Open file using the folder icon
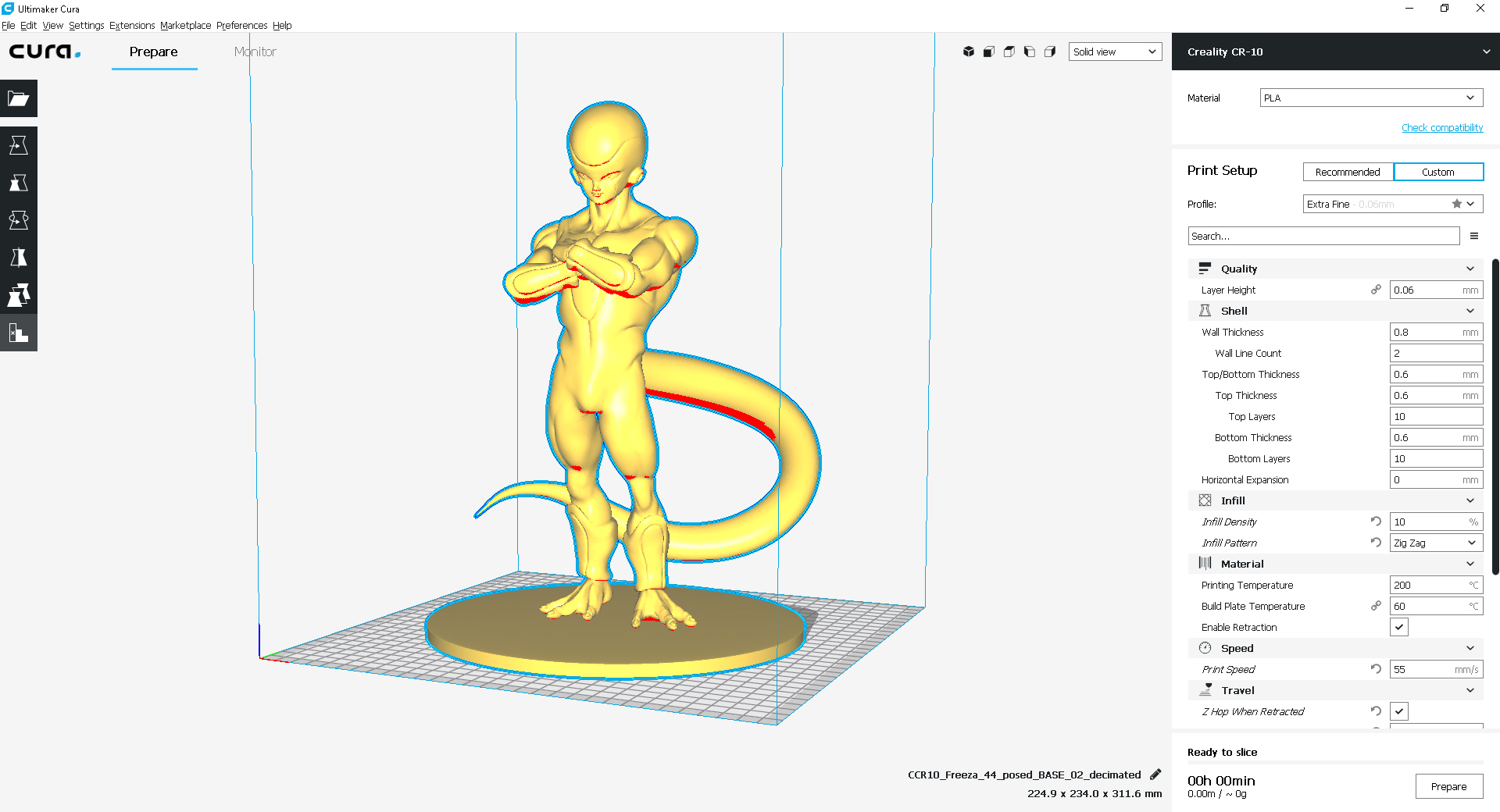The height and width of the screenshot is (812, 1500). (19, 98)
